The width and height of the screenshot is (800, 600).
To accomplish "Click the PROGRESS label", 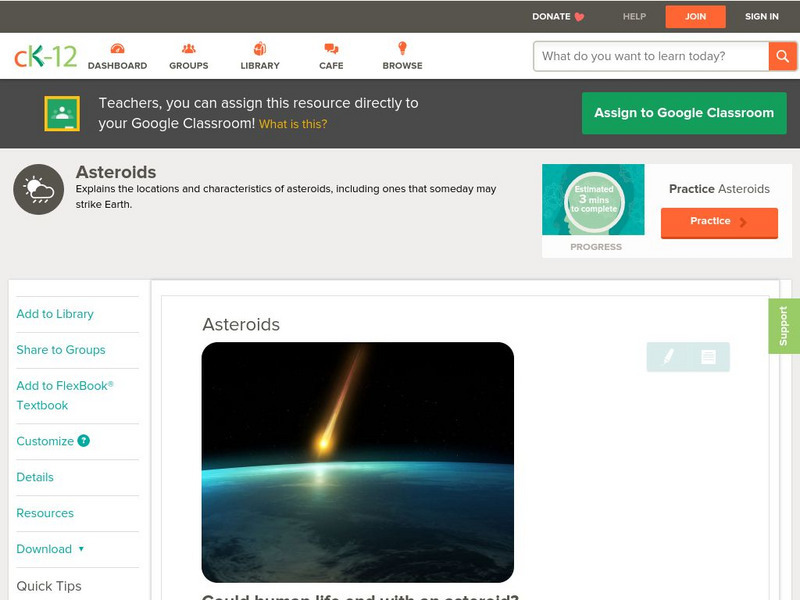I will click(595, 247).
